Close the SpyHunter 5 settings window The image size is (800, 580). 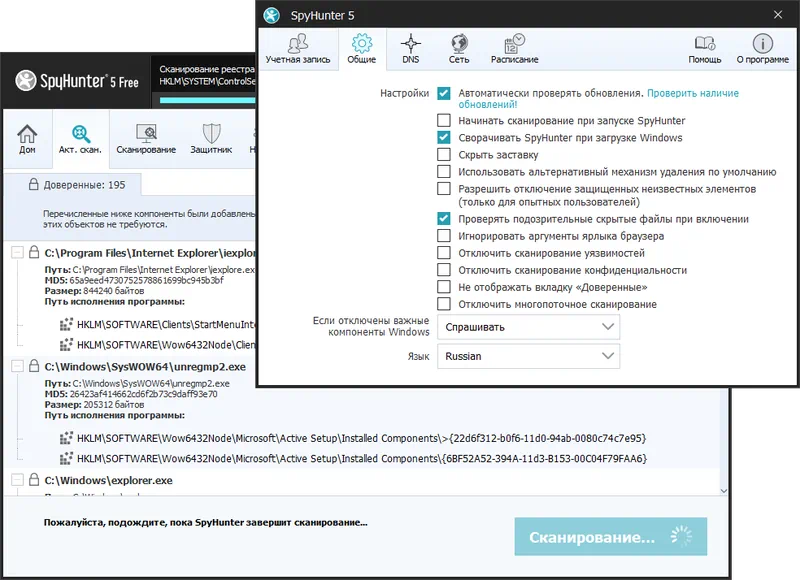pos(778,15)
